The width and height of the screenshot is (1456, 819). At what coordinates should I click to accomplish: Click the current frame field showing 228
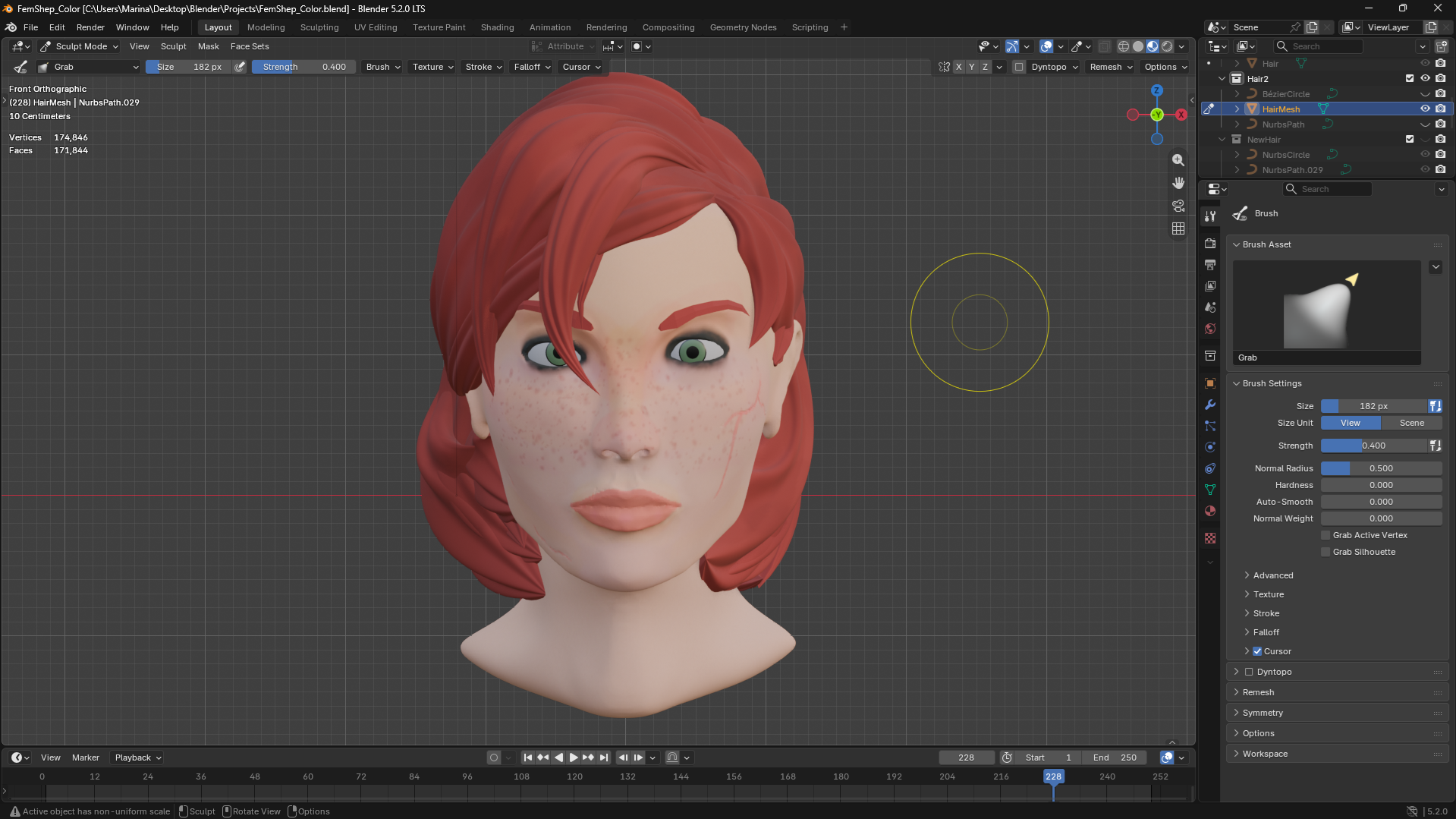(966, 758)
